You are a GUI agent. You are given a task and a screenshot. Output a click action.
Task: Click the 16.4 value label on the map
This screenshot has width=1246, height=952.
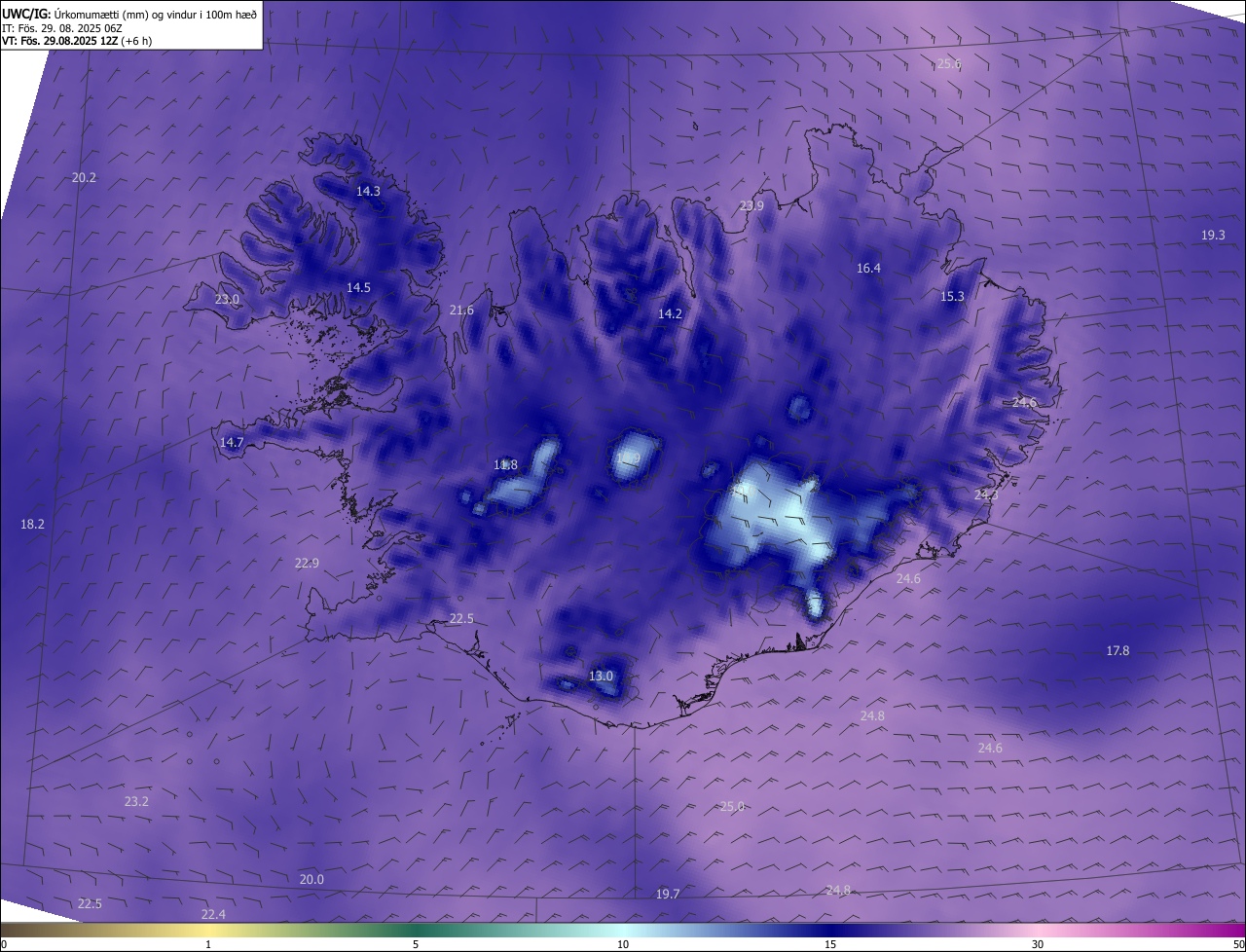point(868,269)
